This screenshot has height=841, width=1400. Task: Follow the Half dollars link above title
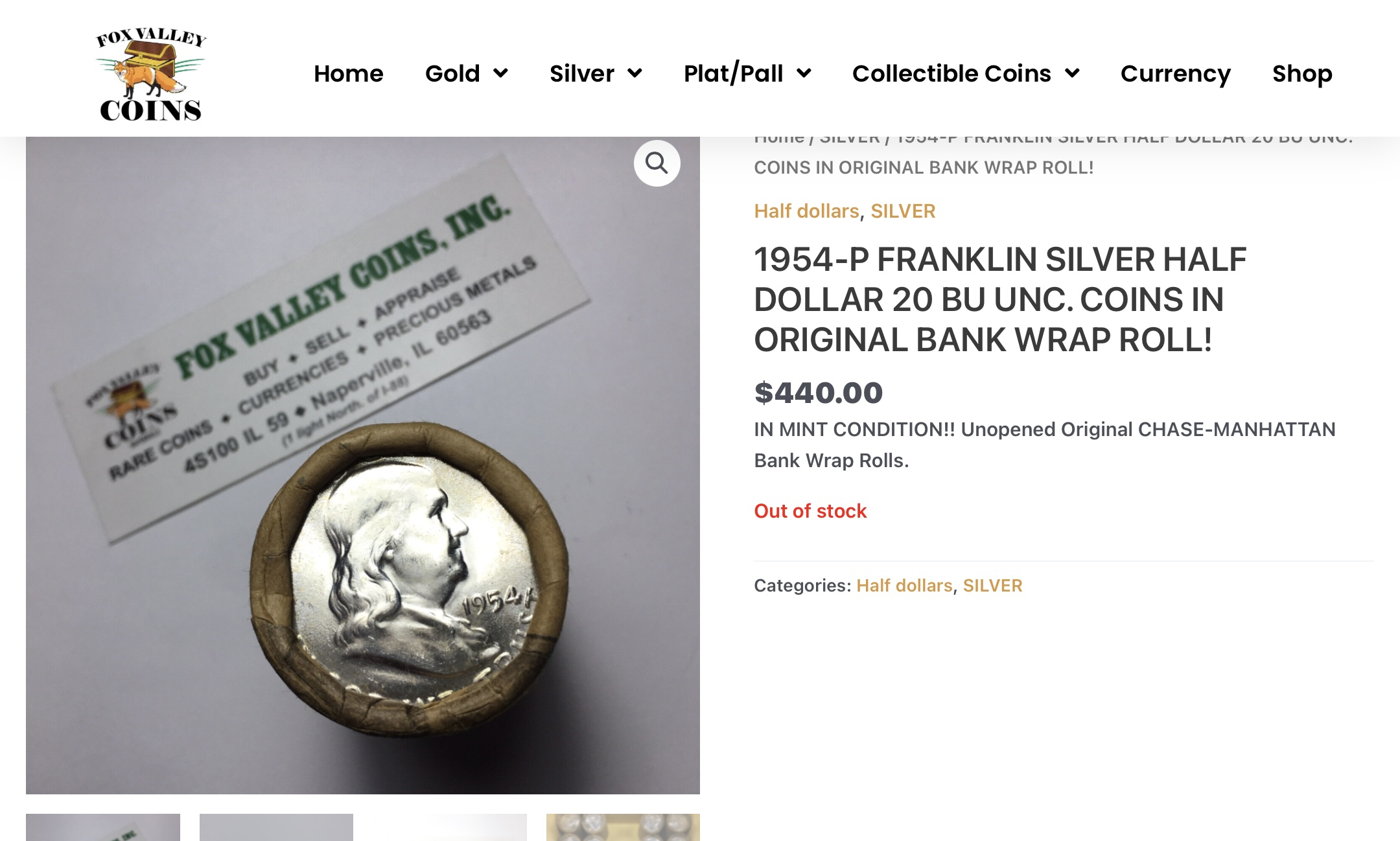(x=806, y=211)
